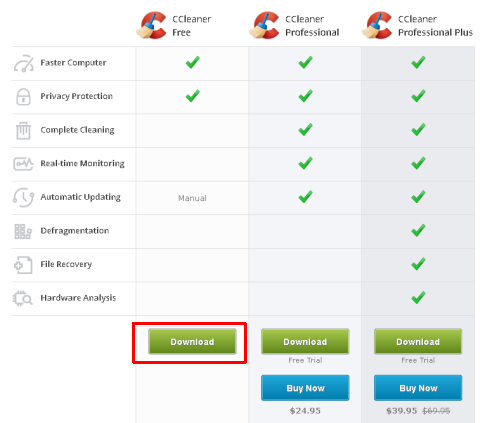Download the Professional Plus free trial
Image resolution: width=480 pixels, height=423 pixels.
[418, 341]
